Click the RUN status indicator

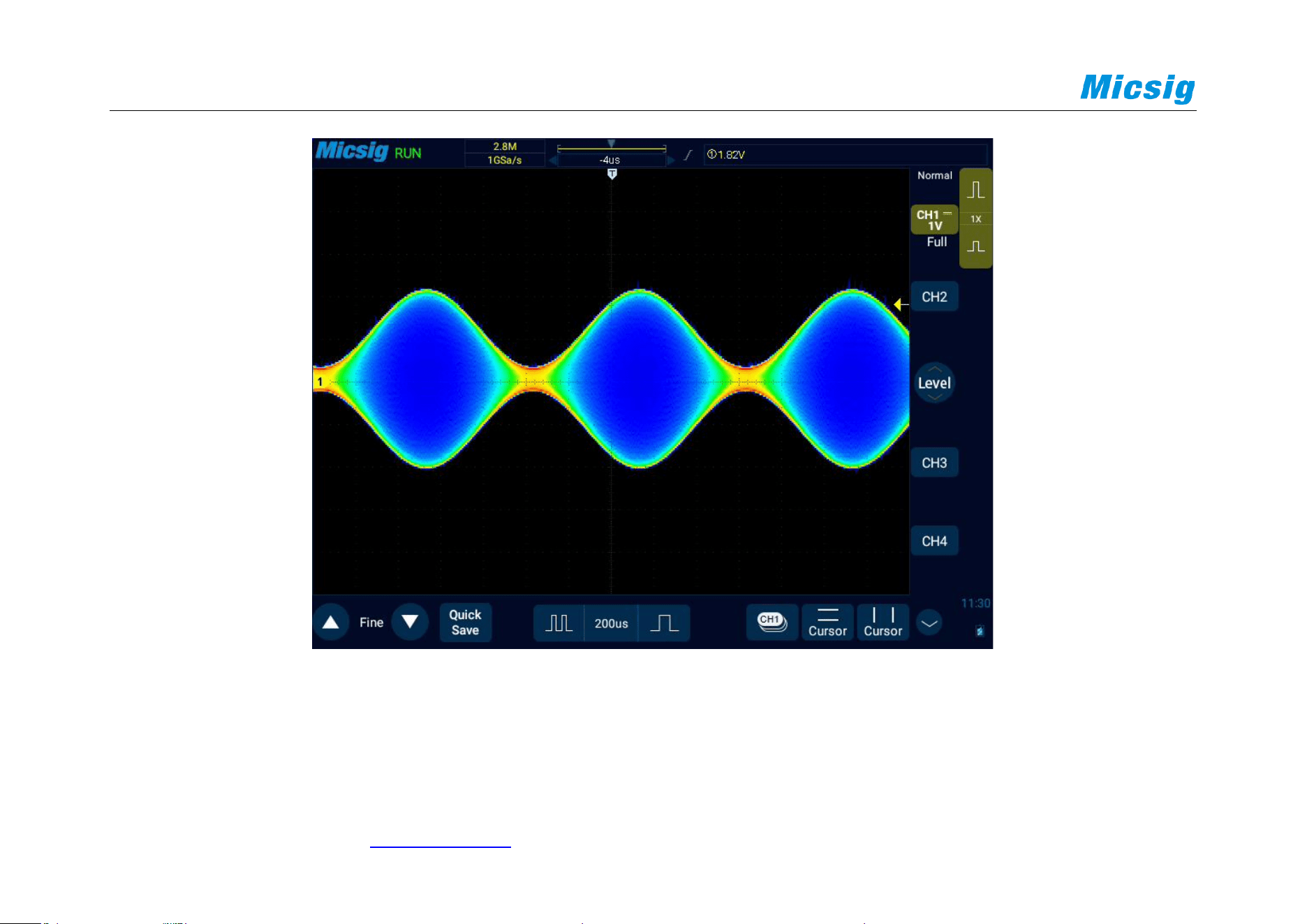[408, 154]
